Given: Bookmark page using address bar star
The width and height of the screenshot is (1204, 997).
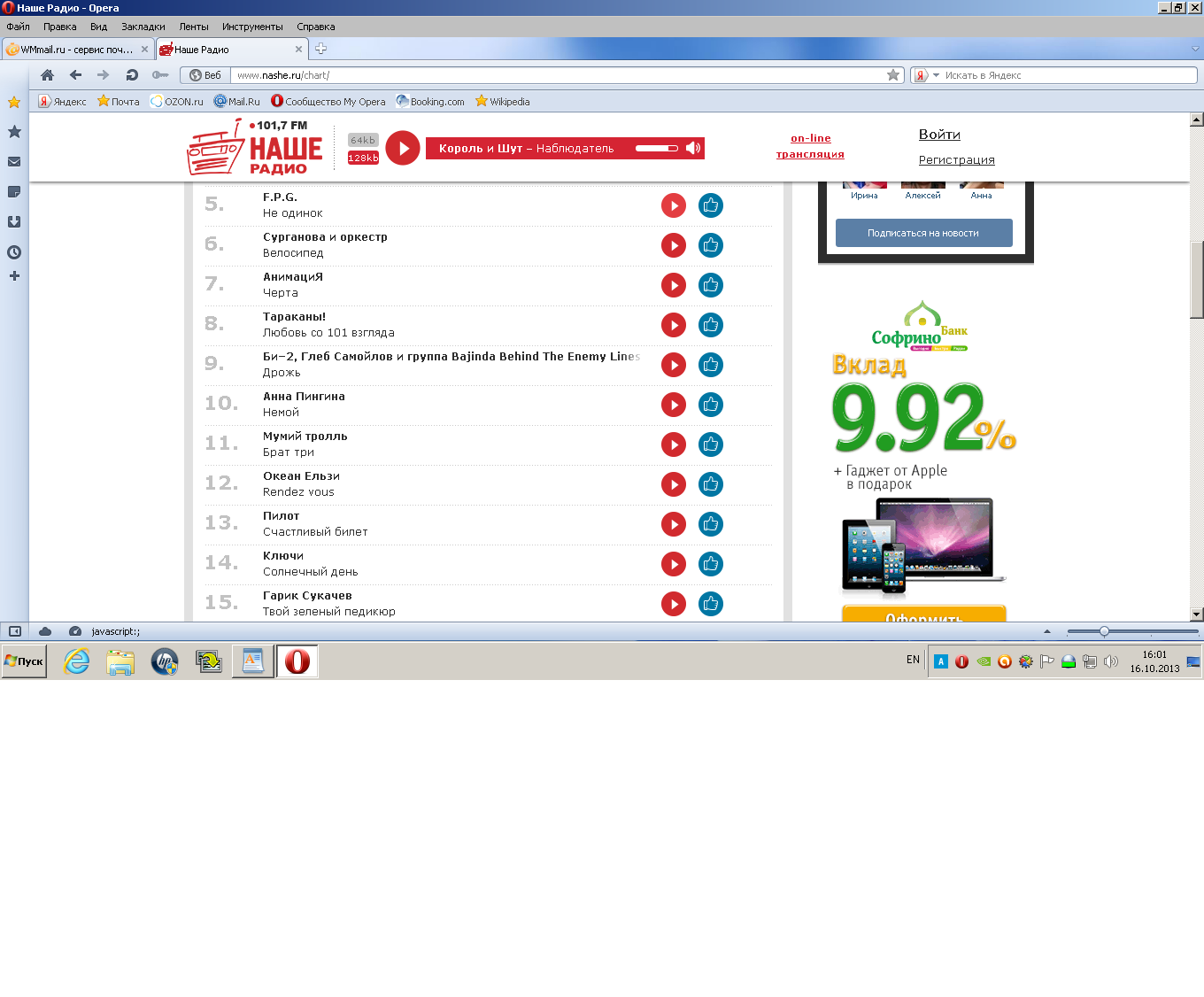Looking at the screenshot, I should (893, 75).
